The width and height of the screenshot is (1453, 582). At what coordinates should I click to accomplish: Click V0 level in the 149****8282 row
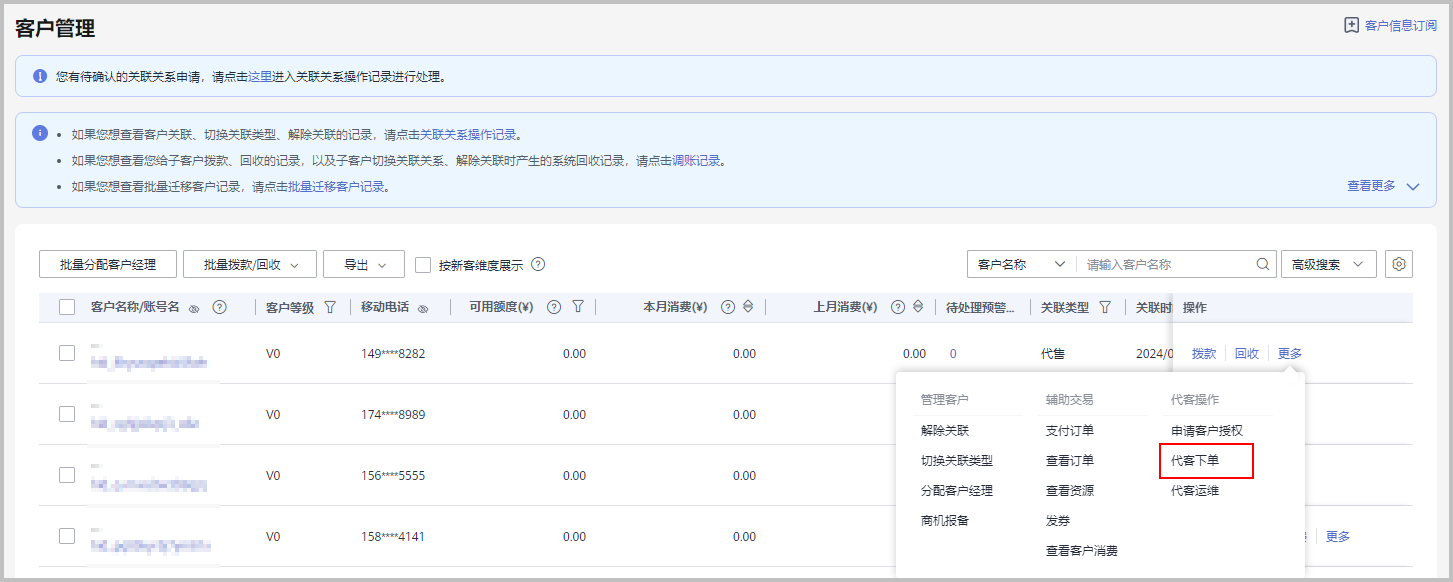click(x=273, y=354)
